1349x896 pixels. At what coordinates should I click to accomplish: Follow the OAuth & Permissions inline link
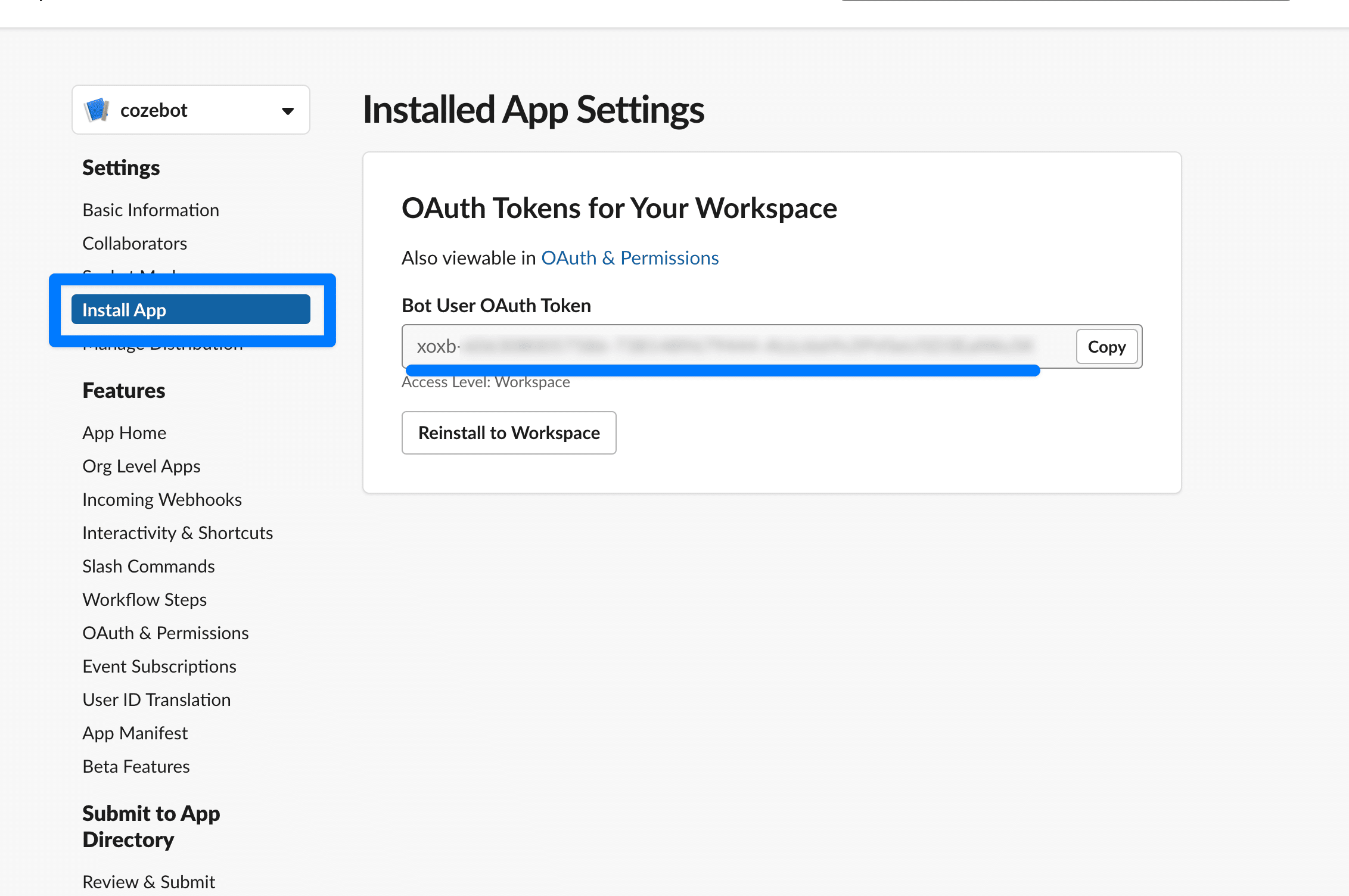(629, 258)
